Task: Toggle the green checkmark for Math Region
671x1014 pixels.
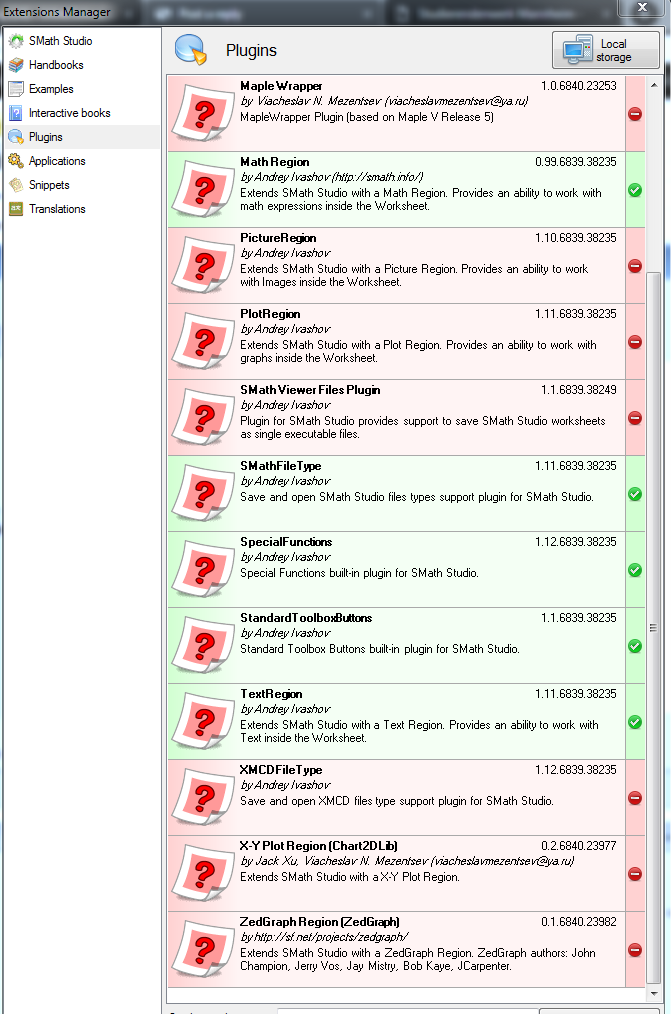Action: coord(634,190)
